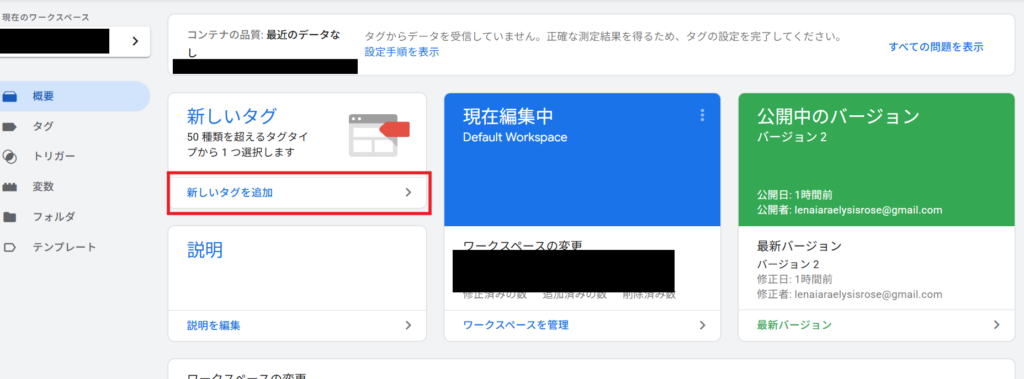Click the new tag illustration icon
This screenshot has width=1024, height=379.
click(x=379, y=135)
